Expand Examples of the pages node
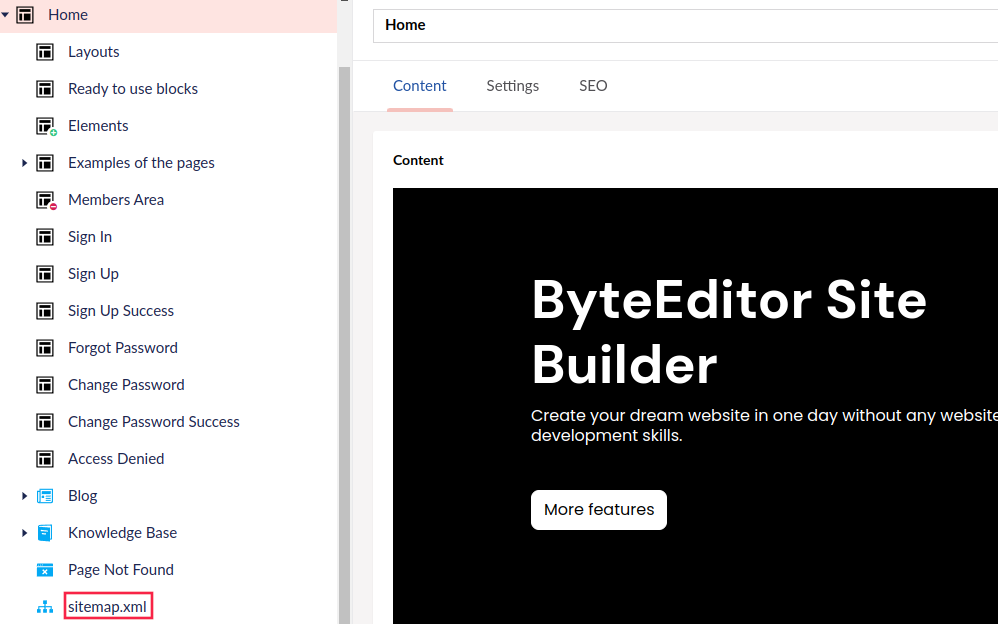This screenshot has width=998, height=624. [x=25, y=163]
